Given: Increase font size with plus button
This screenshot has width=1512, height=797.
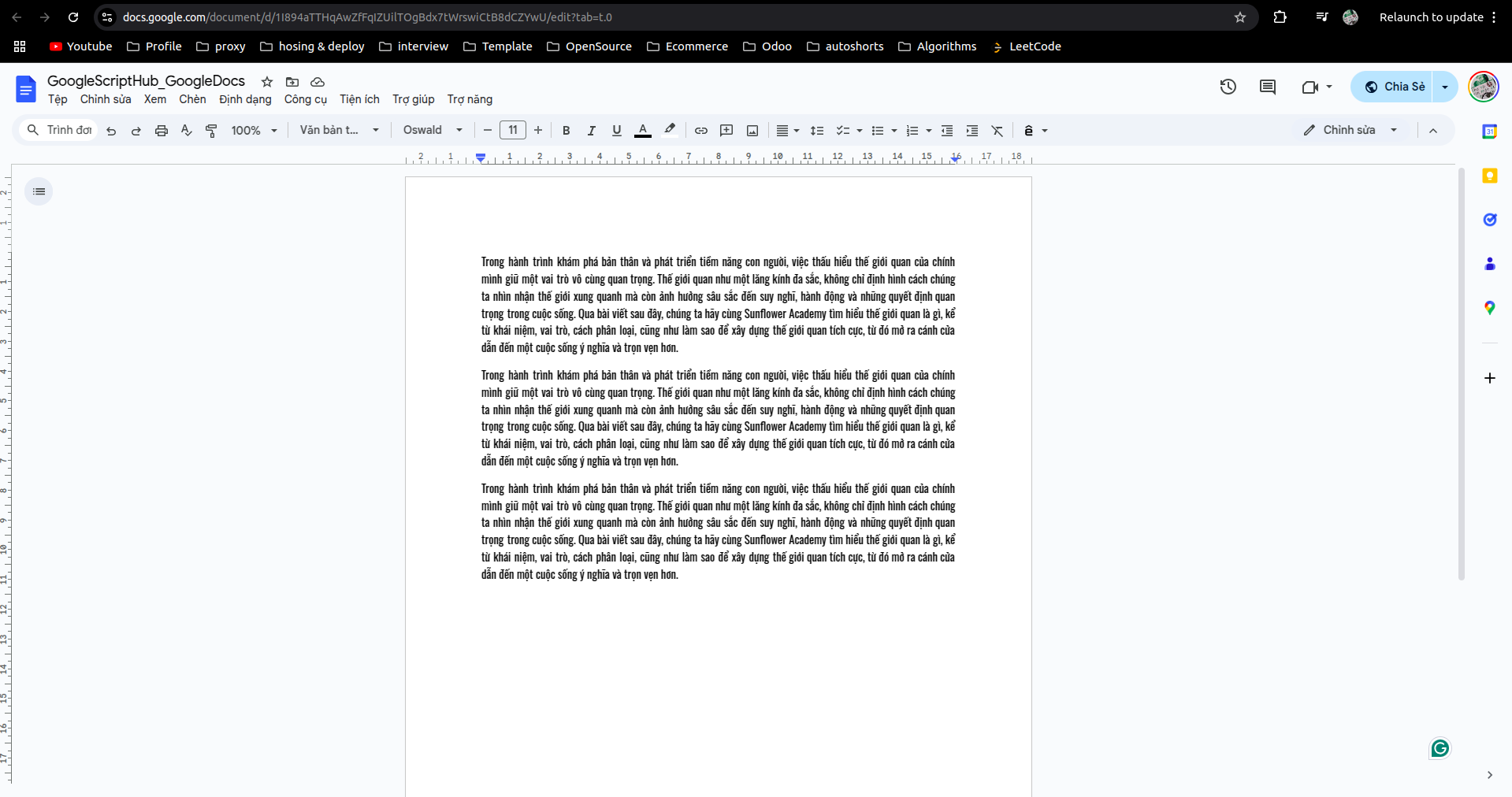Looking at the screenshot, I should pos(538,130).
